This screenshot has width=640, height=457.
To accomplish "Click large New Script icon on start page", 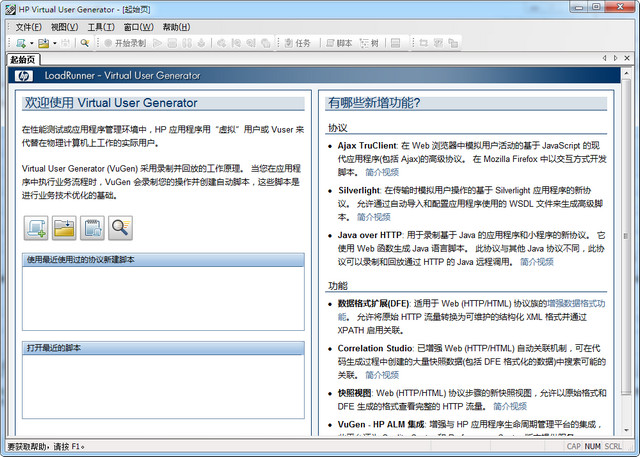I will pos(36,228).
